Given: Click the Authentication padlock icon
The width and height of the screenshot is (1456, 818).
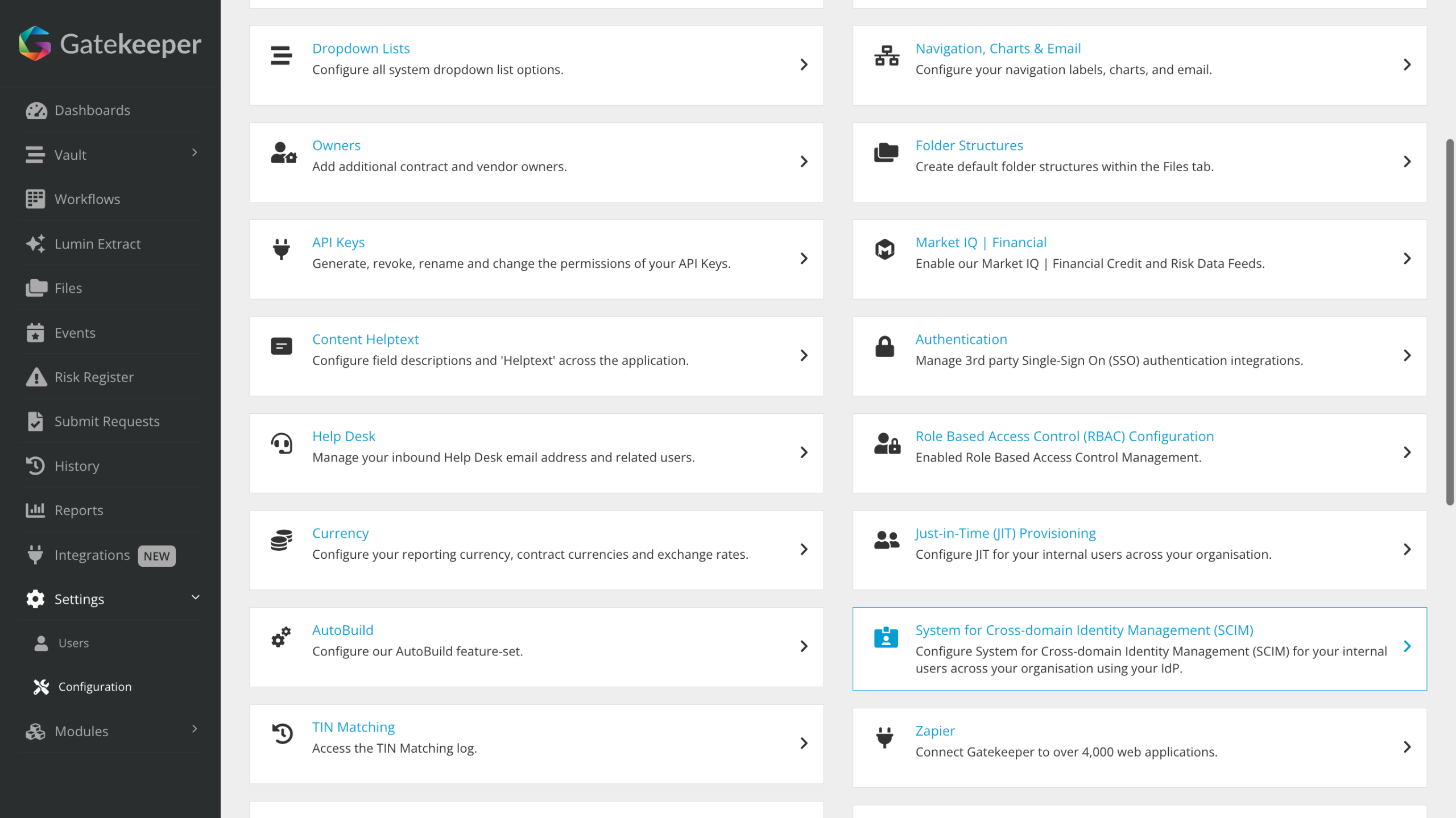Looking at the screenshot, I should [885, 346].
